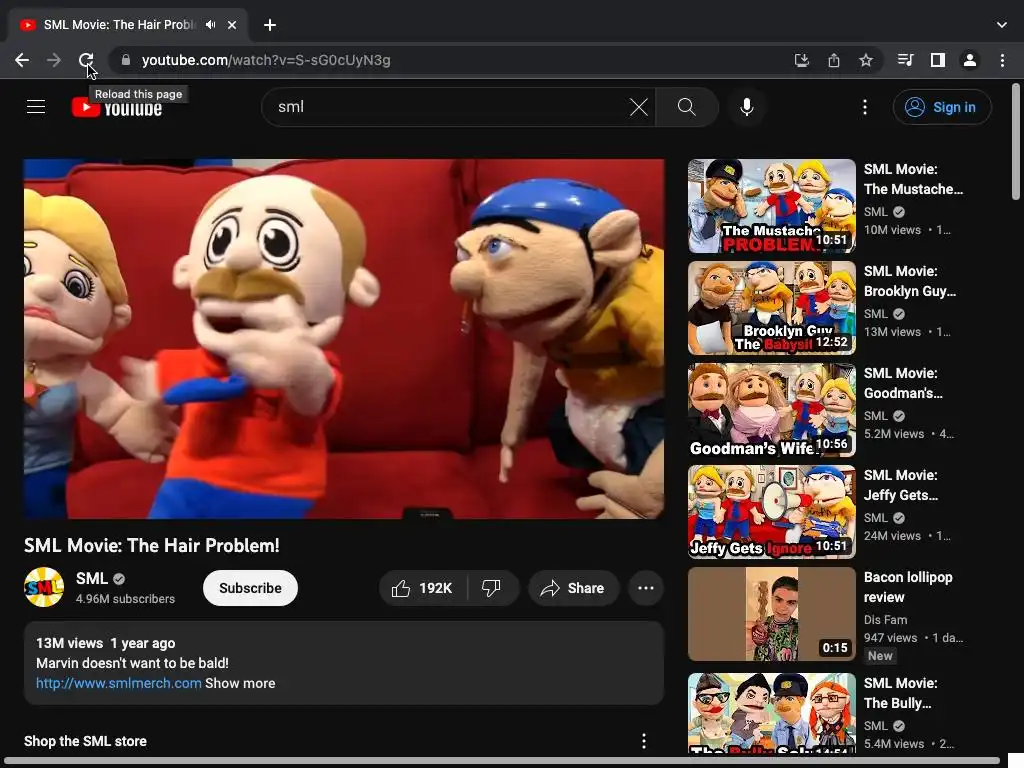The image size is (1024, 768).
Task: Click SML Movie: Goodman's title
Action: (x=903, y=383)
